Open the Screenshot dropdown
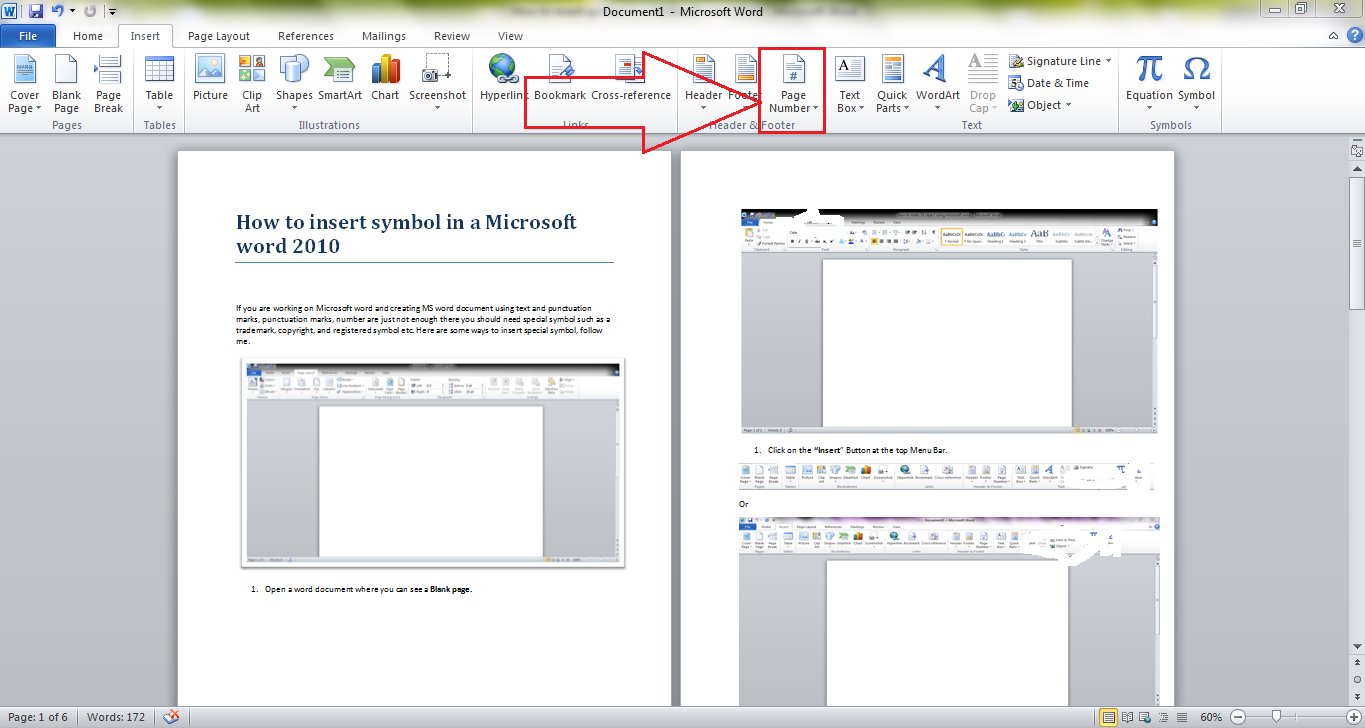This screenshot has height=728, width=1365. [x=437, y=82]
